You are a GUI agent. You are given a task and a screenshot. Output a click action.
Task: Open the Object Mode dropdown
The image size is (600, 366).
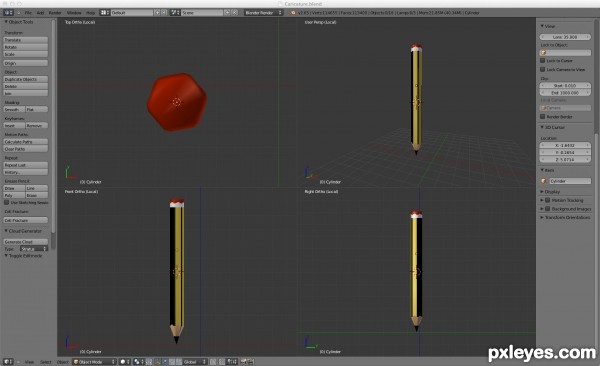pyautogui.click(x=95, y=361)
